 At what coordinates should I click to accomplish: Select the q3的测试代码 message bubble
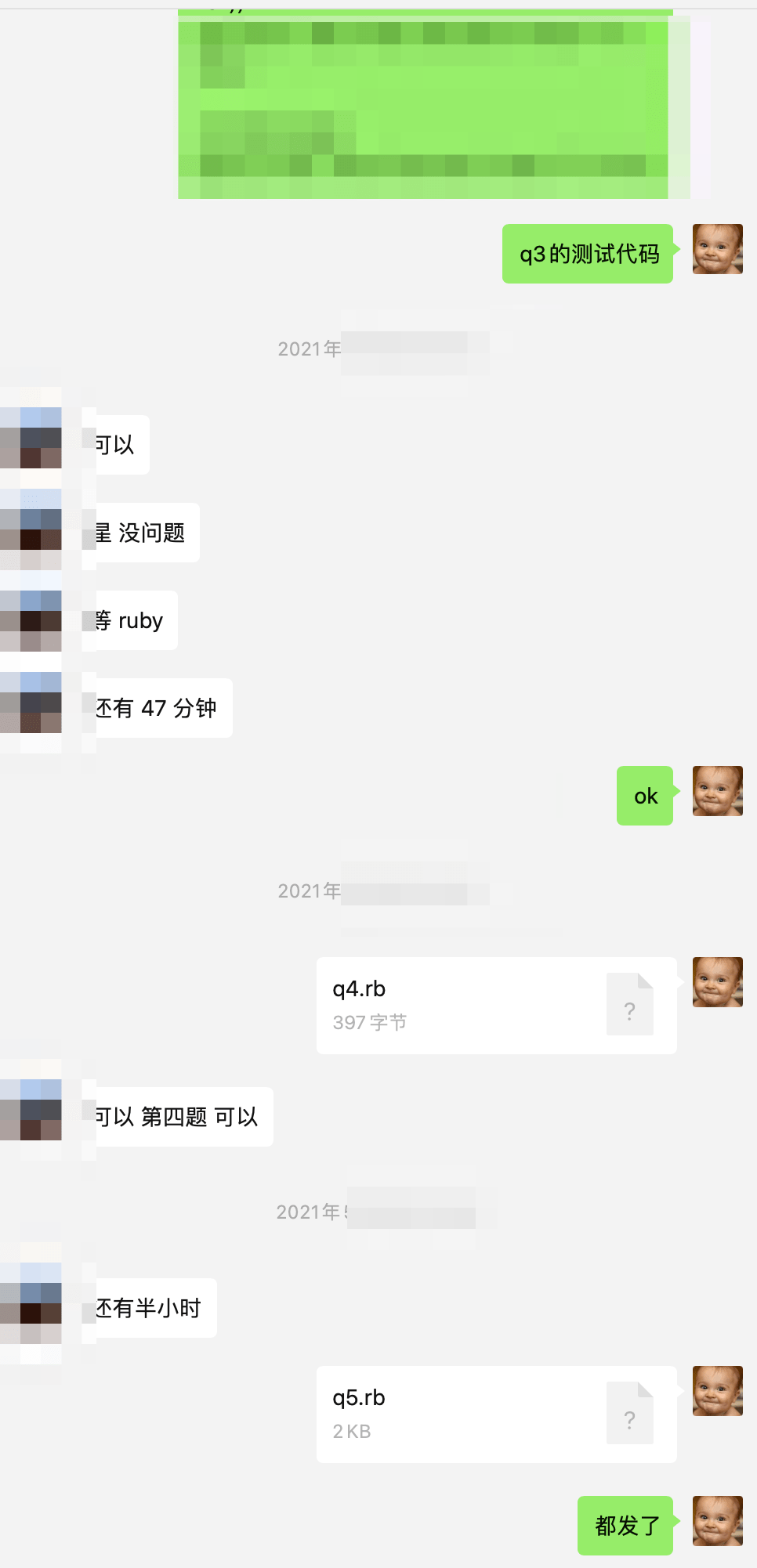pos(588,254)
